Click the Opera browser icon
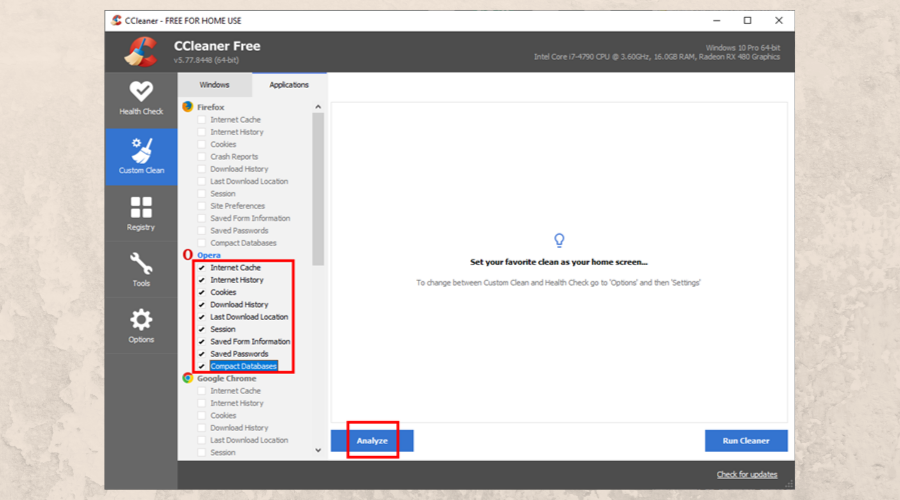The height and width of the screenshot is (500, 900). [188, 254]
